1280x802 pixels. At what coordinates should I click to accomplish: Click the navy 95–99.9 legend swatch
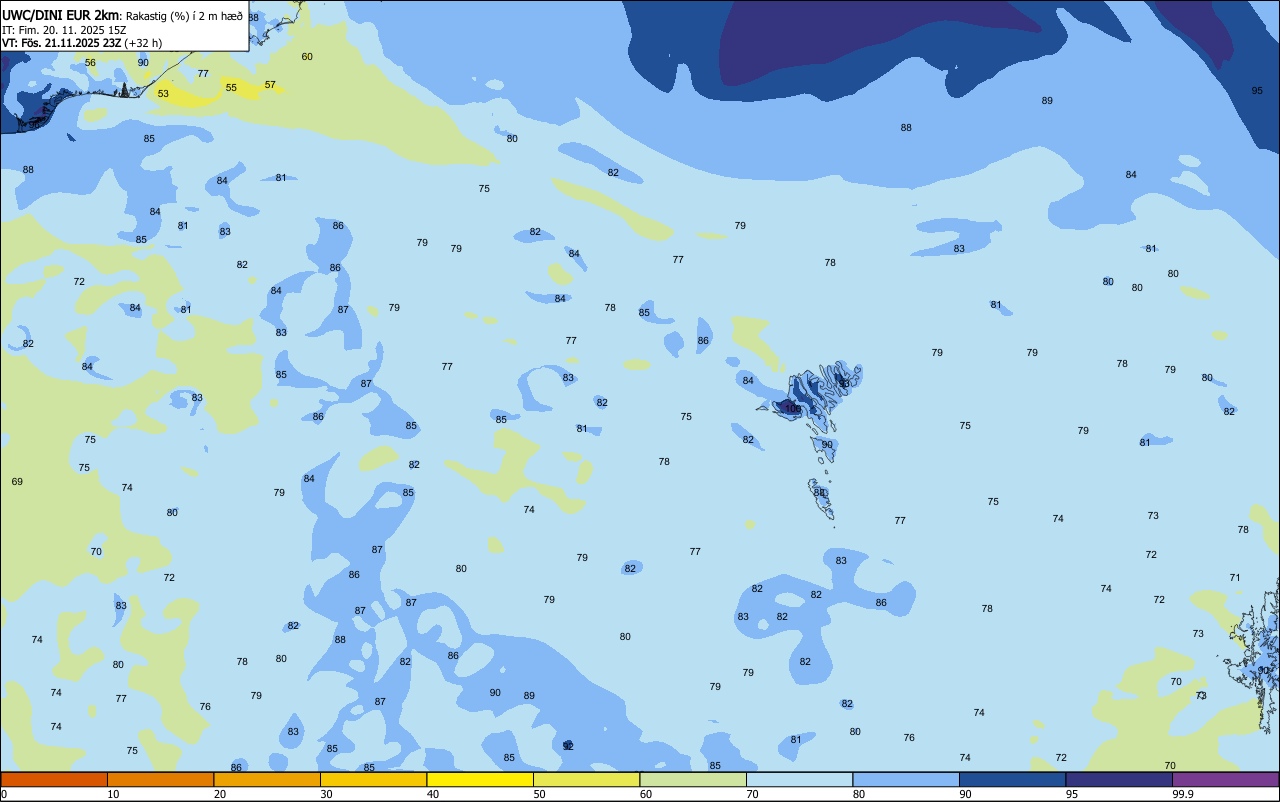click(x=1119, y=779)
